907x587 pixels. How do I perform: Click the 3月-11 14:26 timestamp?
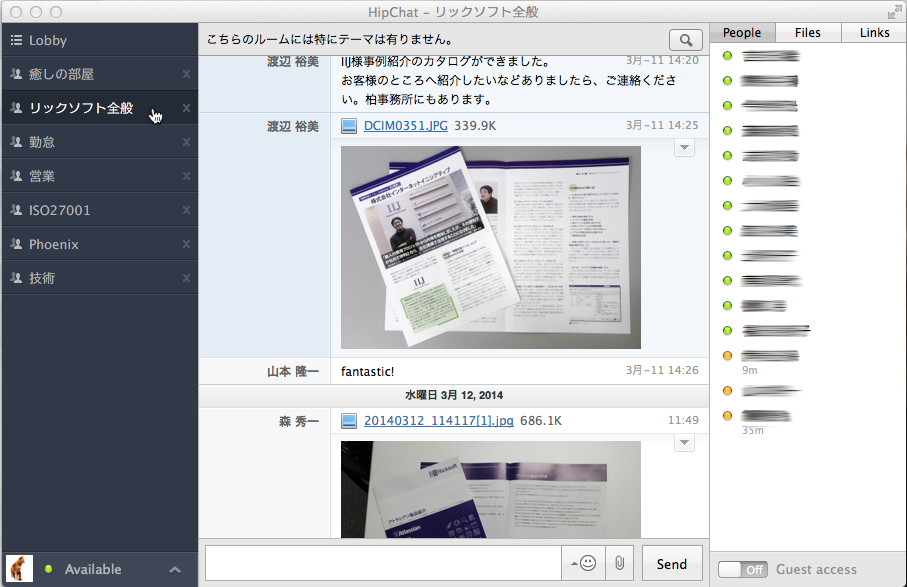(x=662, y=370)
